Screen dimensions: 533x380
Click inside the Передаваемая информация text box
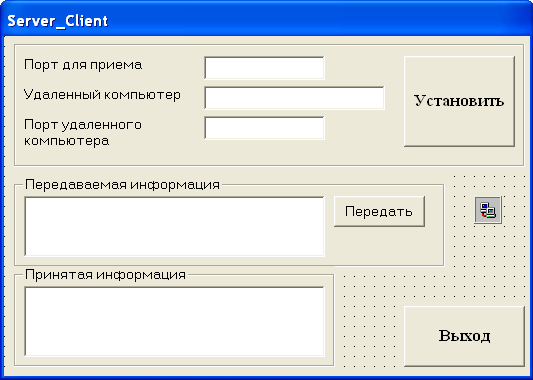tap(175, 226)
